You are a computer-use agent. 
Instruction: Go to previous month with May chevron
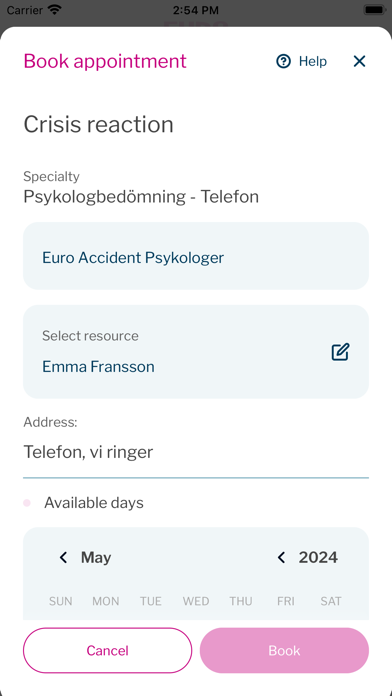click(63, 558)
